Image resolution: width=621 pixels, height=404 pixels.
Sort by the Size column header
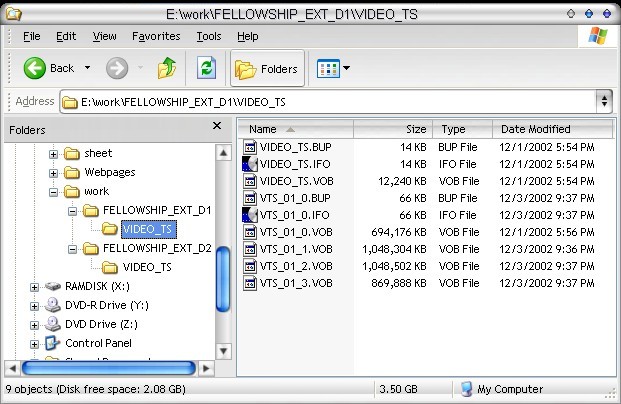(x=393, y=129)
